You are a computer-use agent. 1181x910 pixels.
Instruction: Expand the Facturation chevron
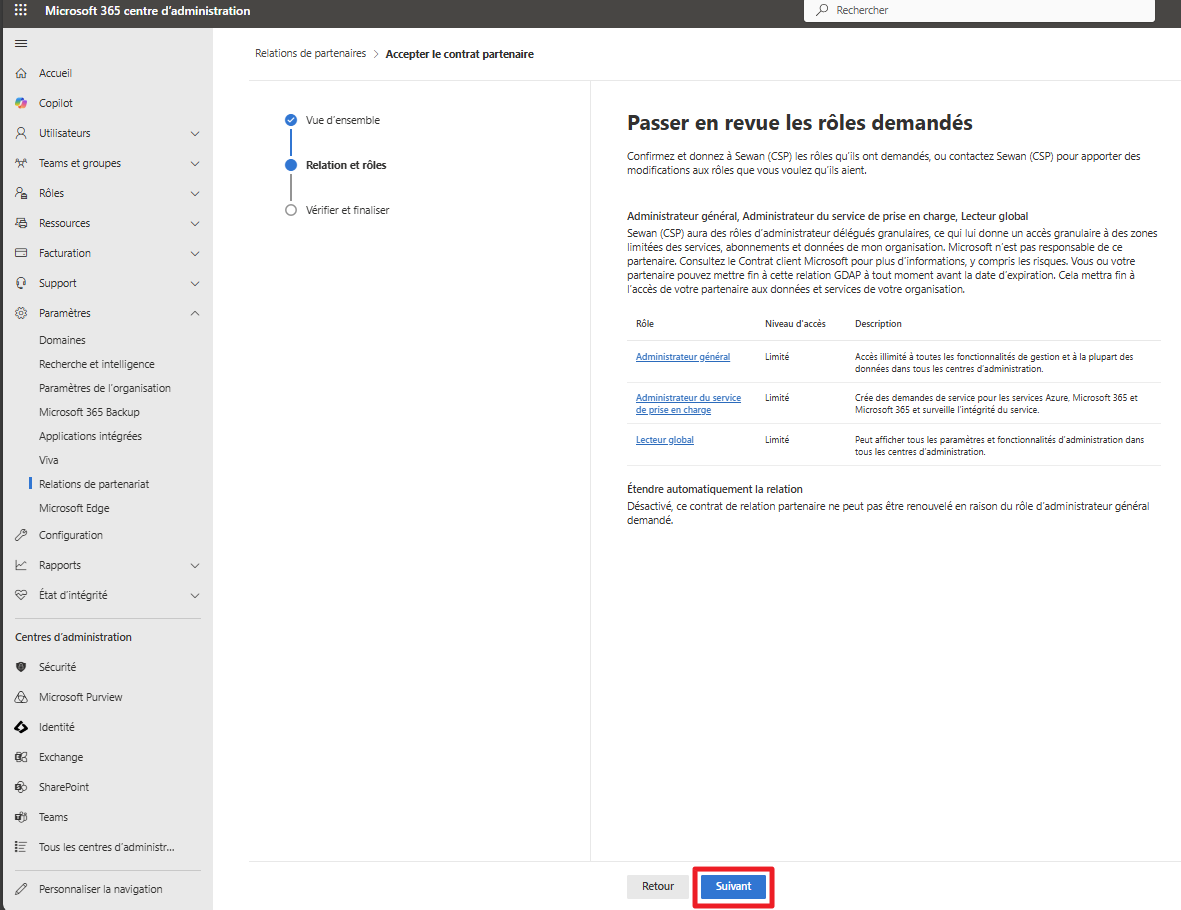click(x=195, y=254)
